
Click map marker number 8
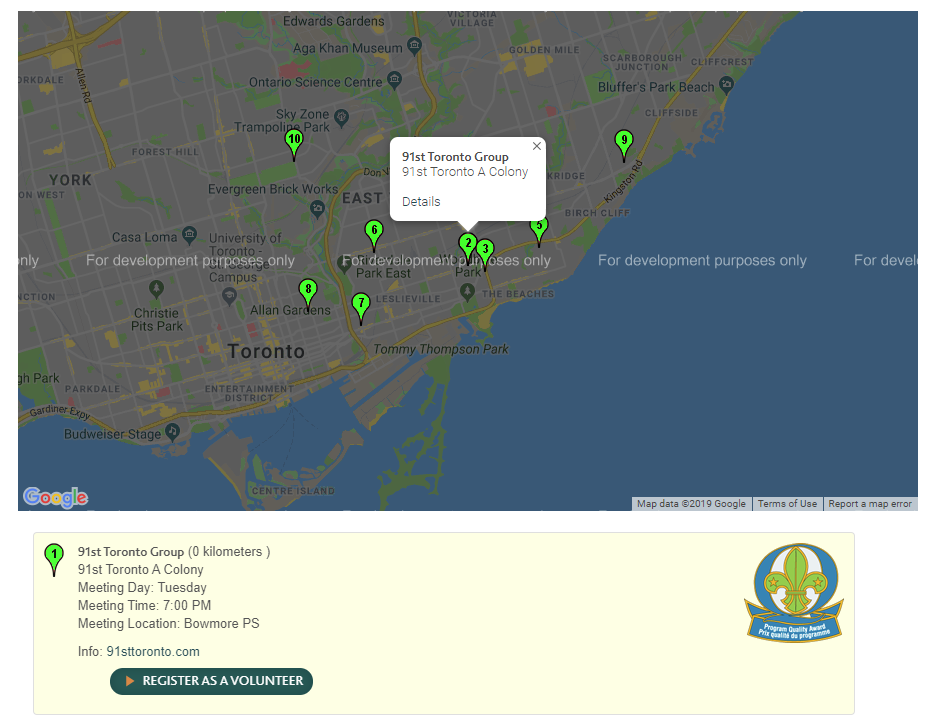[x=308, y=294]
